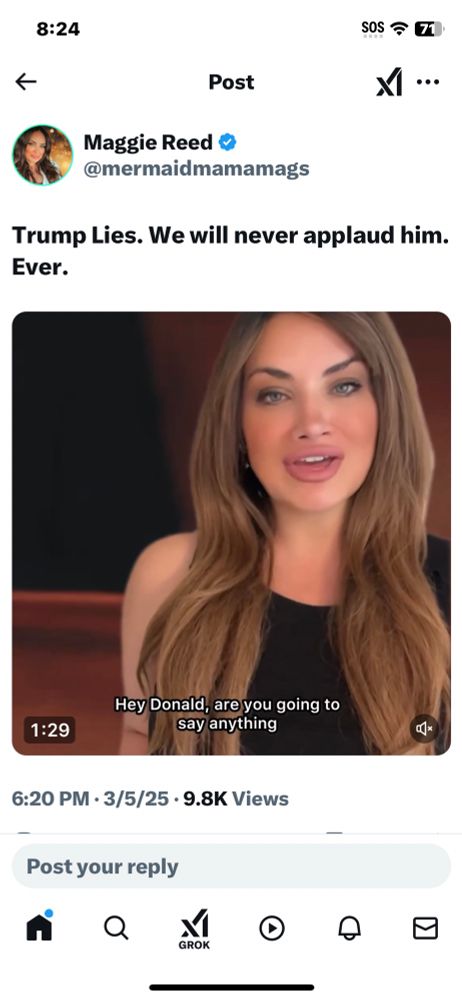462x1000 pixels.
Task: Open the three-dot more options menu
Action: [x=428, y=82]
